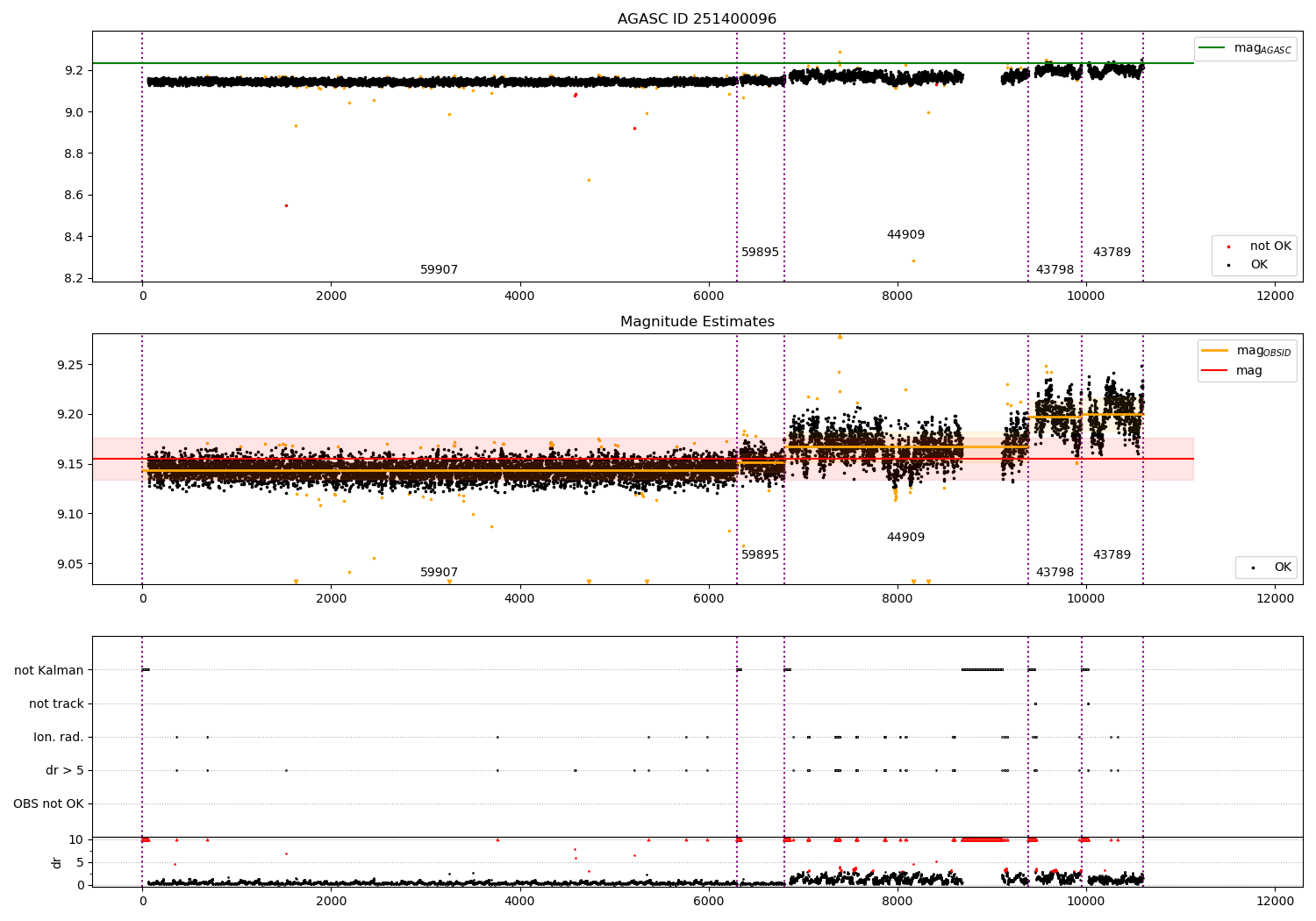Viewport: 1316px width, 921px height.
Task: Click the 9.25 y-tick in Magnitude Estimates plot
Action: point(71,365)
